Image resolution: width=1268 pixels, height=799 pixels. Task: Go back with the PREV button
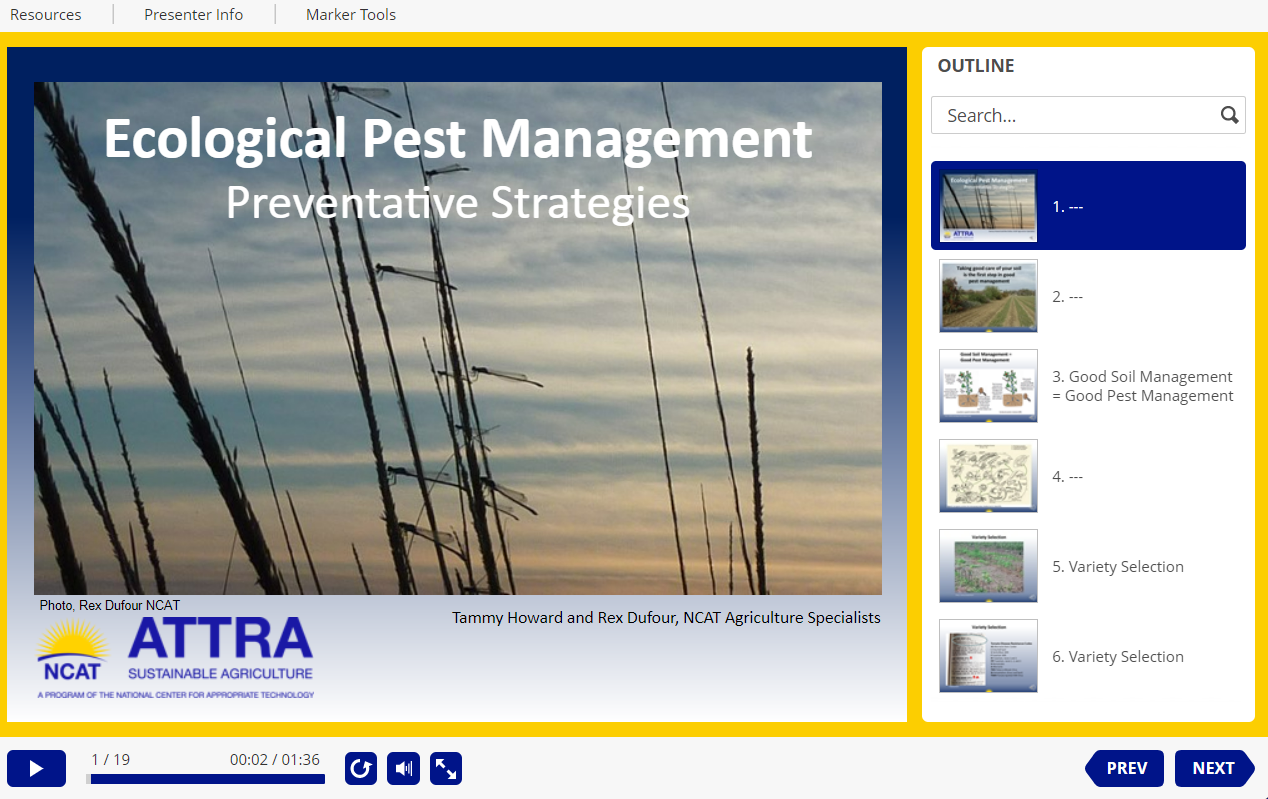click(1126, 768)
